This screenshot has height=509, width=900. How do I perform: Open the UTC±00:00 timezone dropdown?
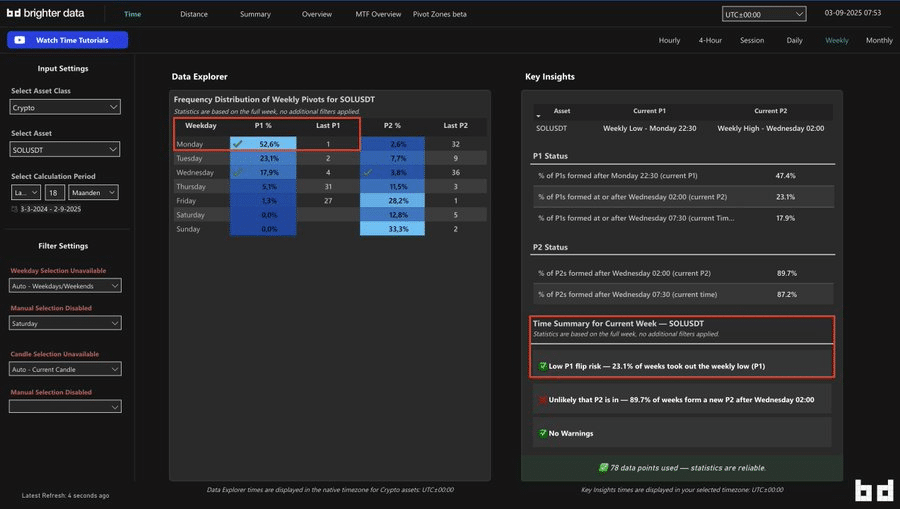coord(764,14)
